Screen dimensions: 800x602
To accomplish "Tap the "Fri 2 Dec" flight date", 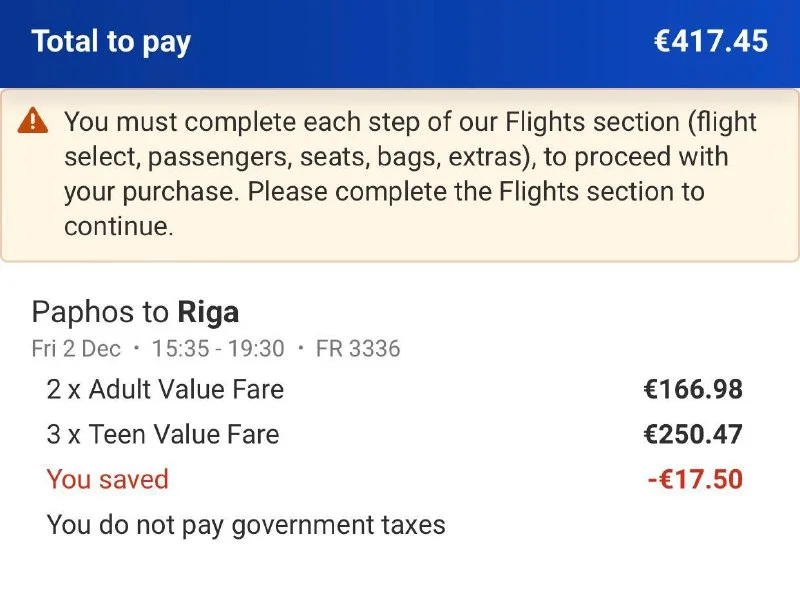I will pos(76,349).
